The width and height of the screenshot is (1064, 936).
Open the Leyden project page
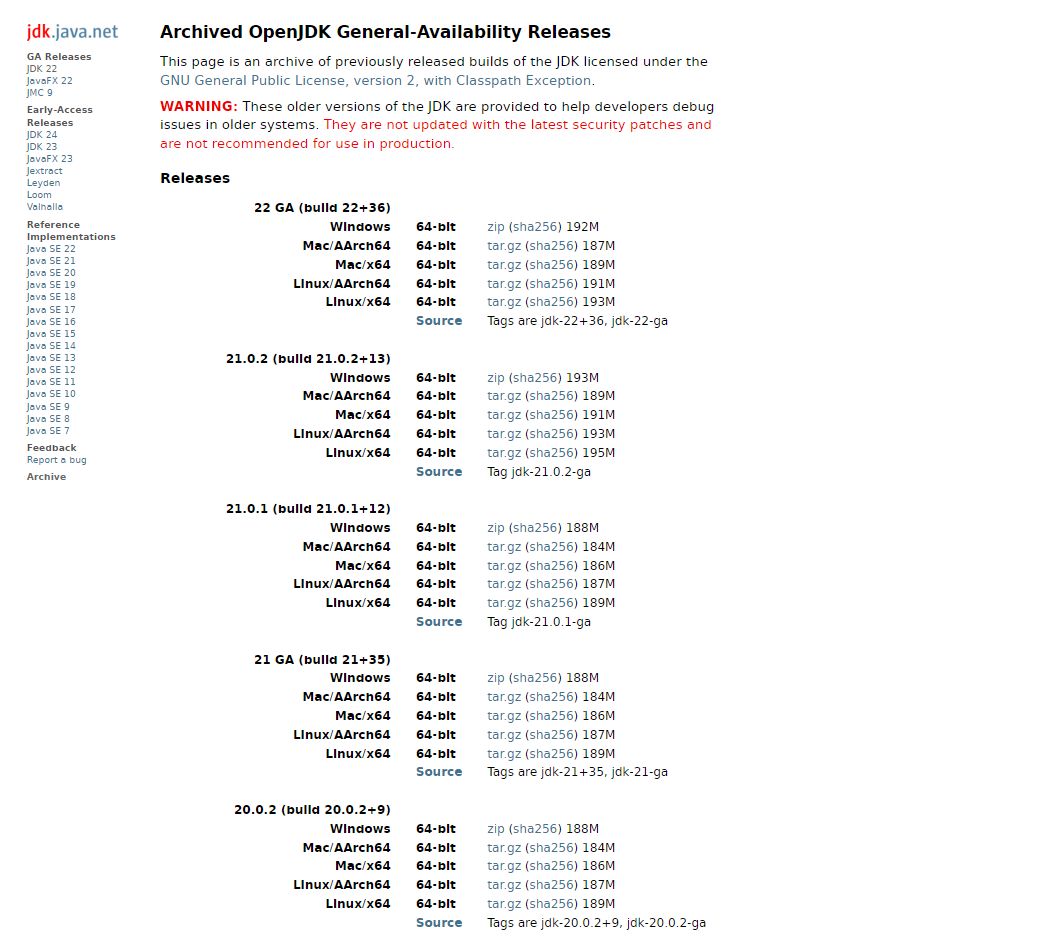[43, 183]
